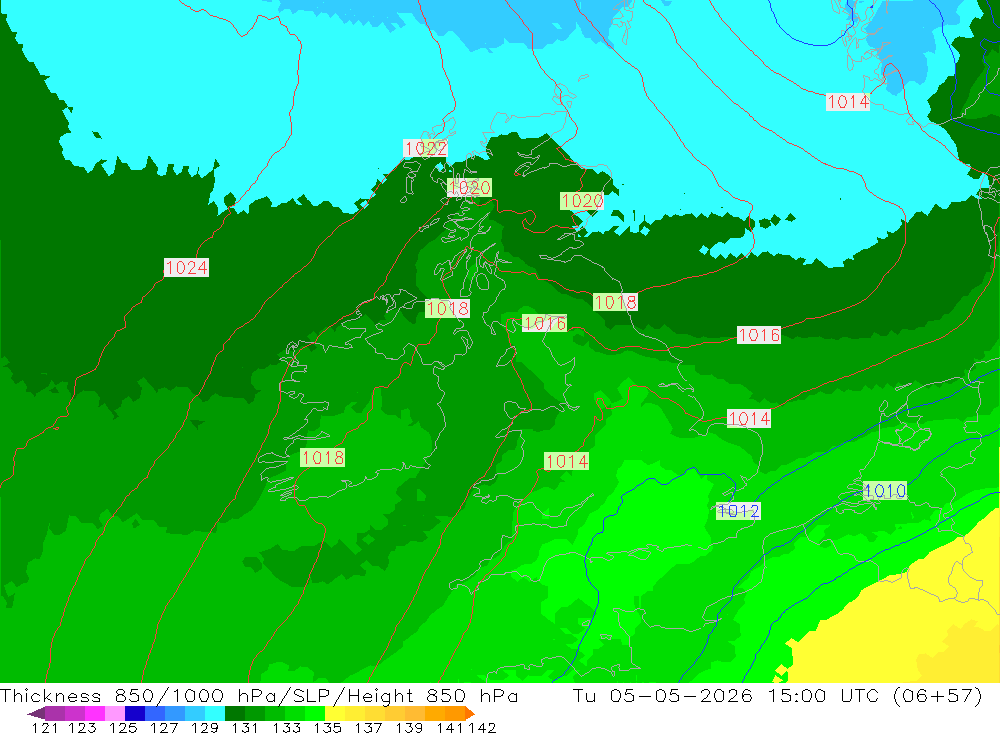Image resolution: width=1000 pixels, height=733 pixels.
Task: Click legend value 142
Action: coord(482,727)
